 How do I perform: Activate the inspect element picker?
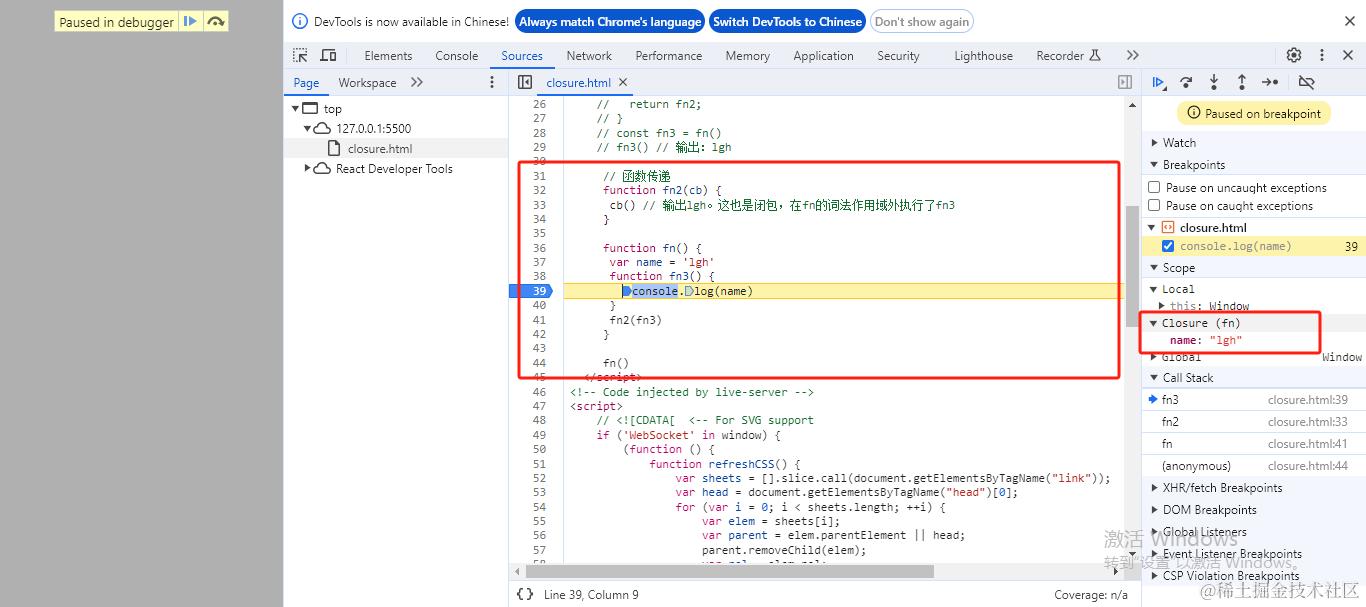tap(300, 55)
